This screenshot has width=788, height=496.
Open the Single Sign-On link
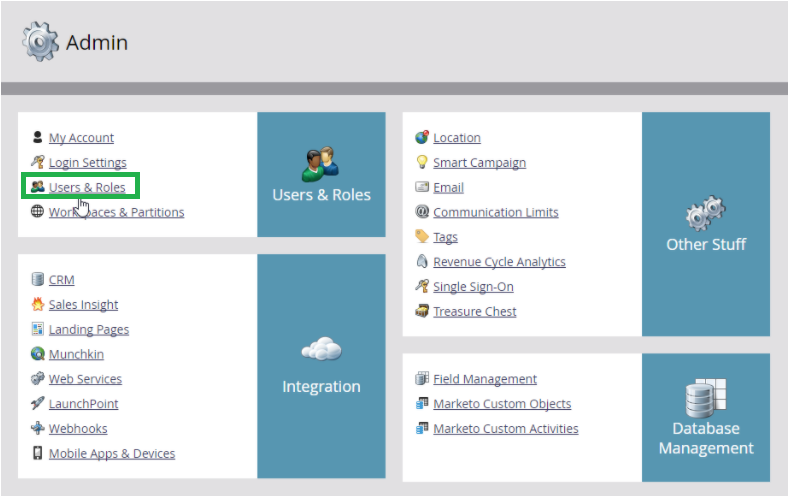473,286
